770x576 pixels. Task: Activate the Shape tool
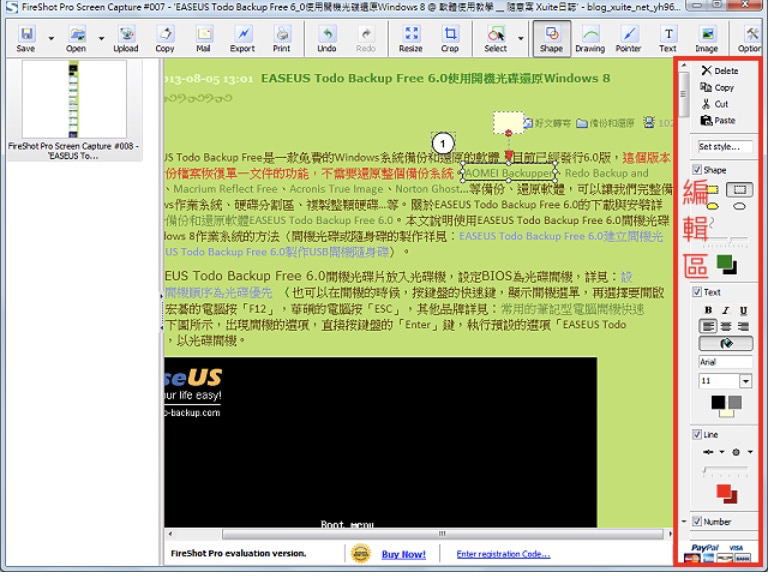[x=551, y=38]
